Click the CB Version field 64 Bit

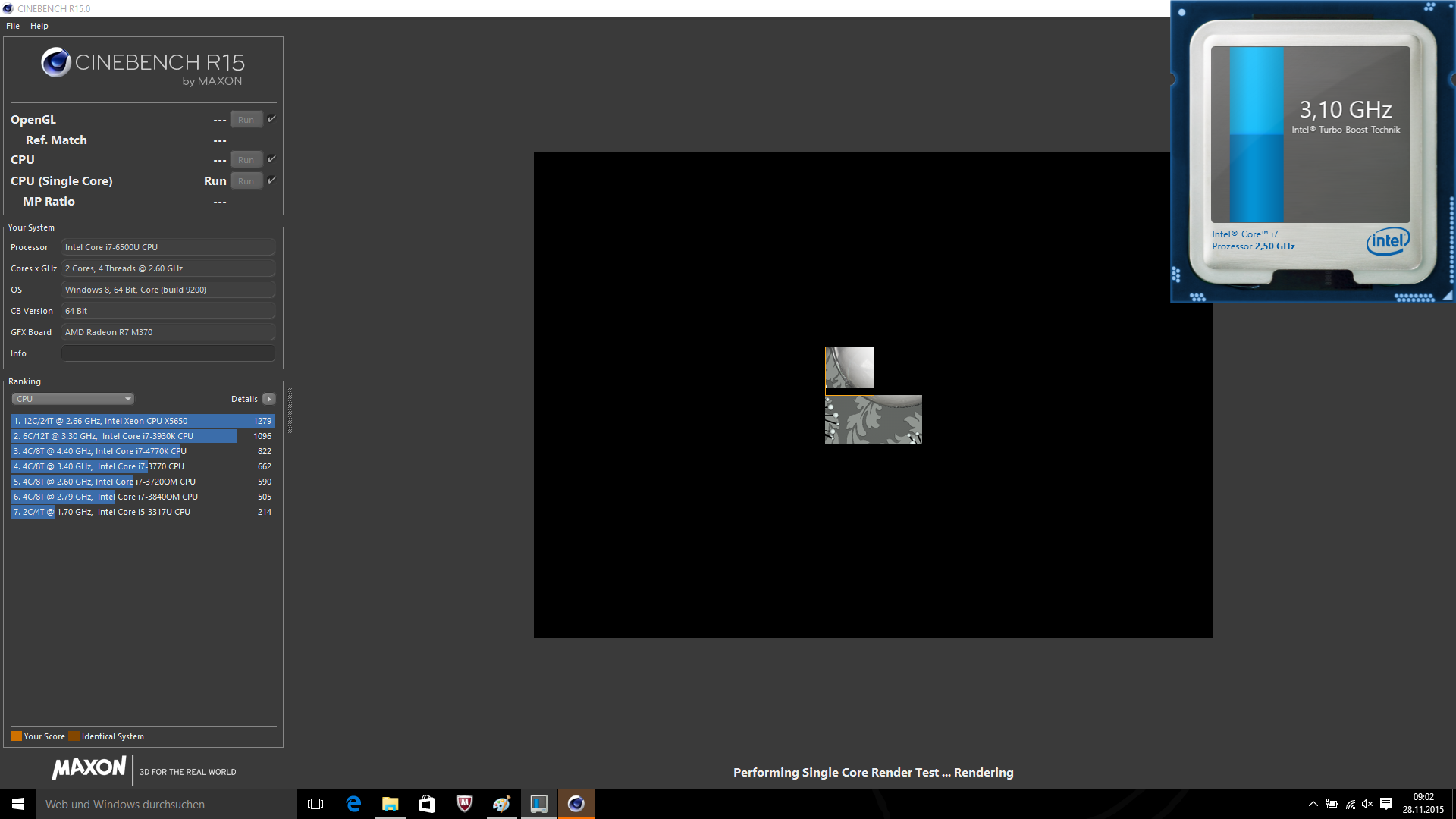(x=168, y=311)
